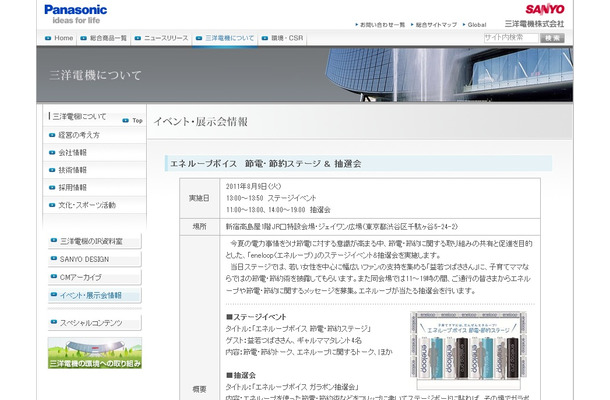This screenshot has height=400, width=610.
Task: Click the Panasonic ideas for life logo
Action: pos(75,14)
